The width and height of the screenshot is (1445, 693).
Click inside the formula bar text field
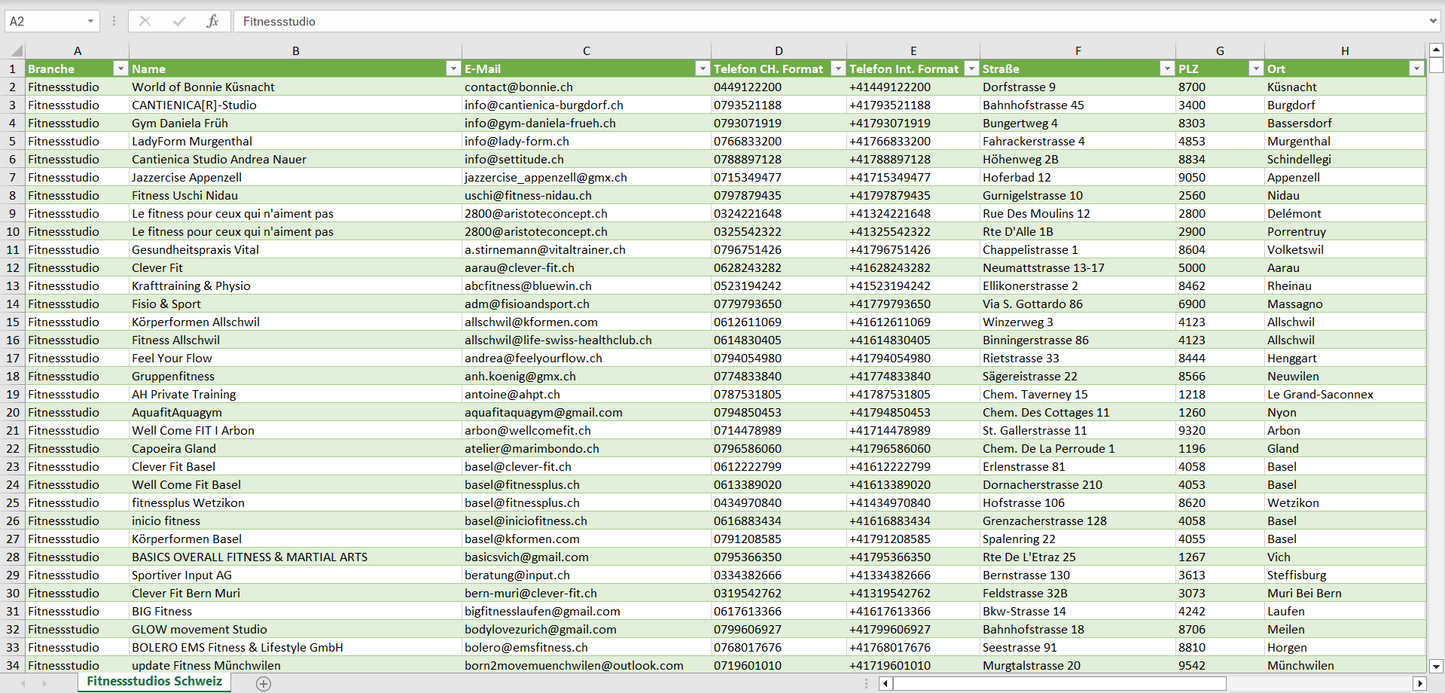pyautogui.click(x=800, y=21)
